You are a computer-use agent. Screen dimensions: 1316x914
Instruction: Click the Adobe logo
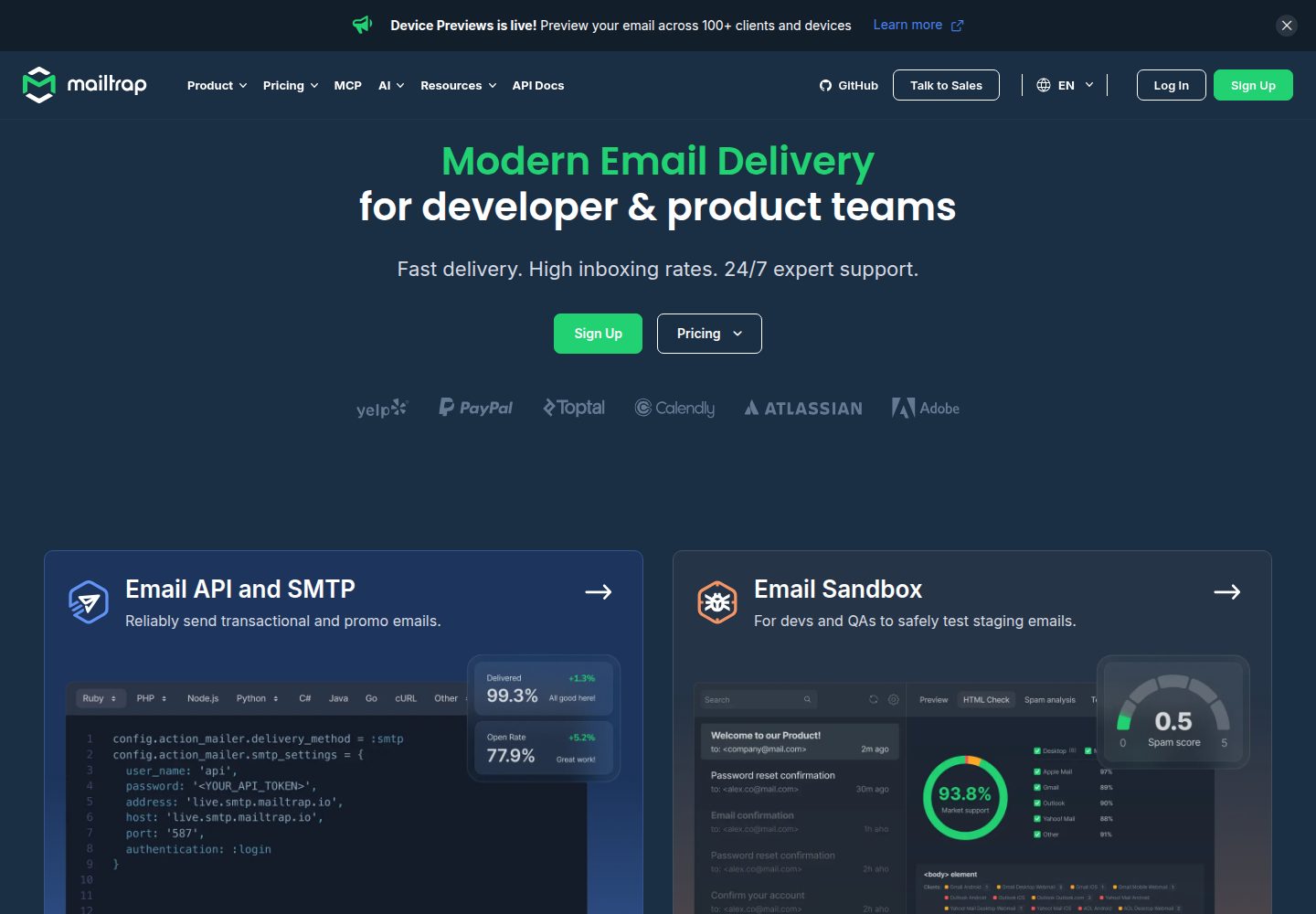926,408
